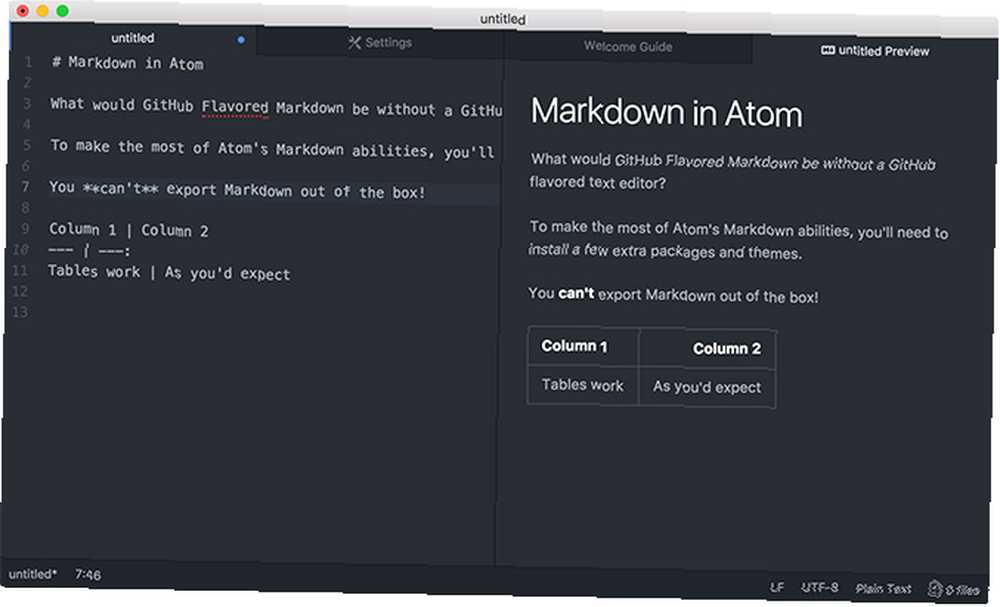Place cursor in the line 'You **can't** export Markdown'
1000x607 pixels.
click(237, 189)
